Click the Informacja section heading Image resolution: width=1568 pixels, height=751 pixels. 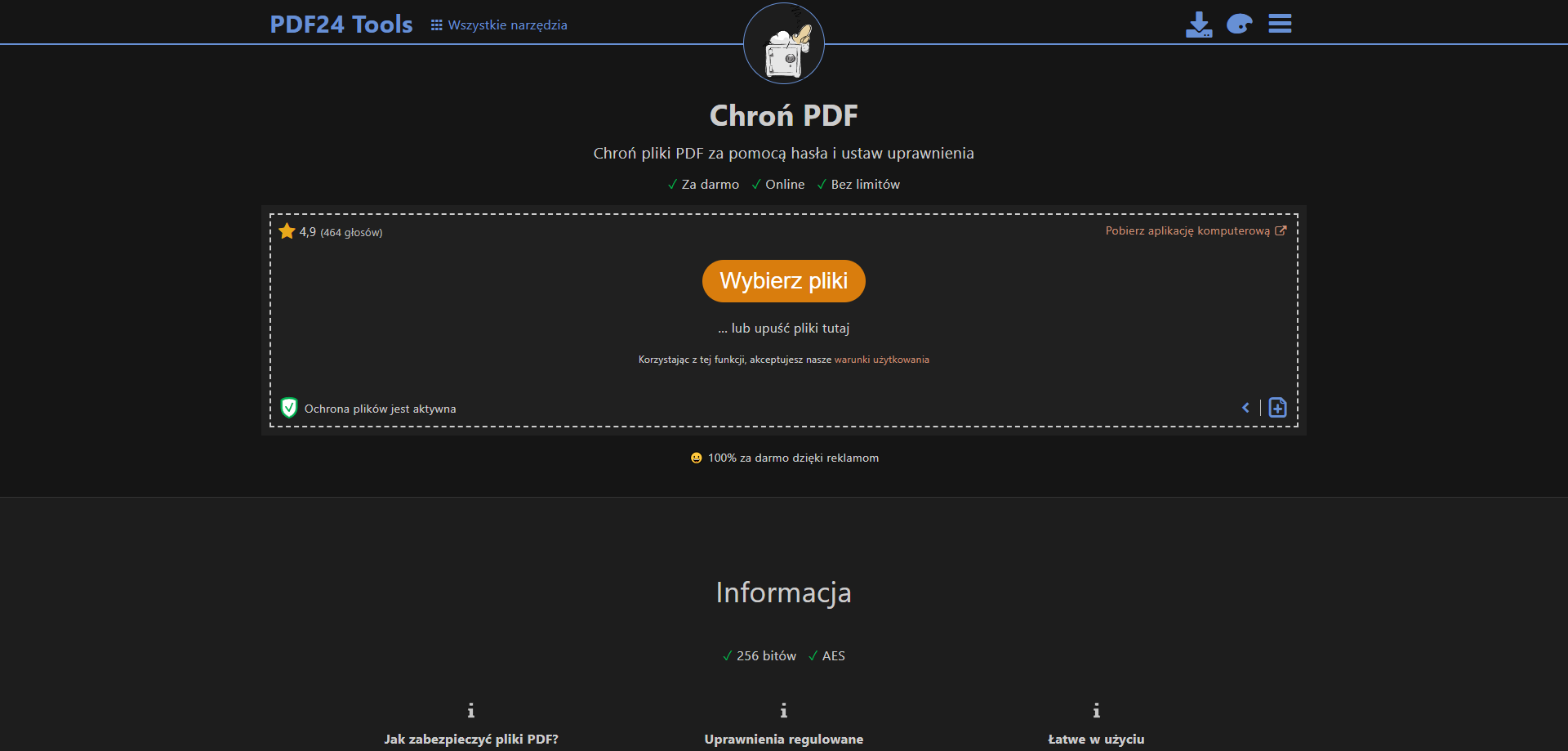[783, 592]
